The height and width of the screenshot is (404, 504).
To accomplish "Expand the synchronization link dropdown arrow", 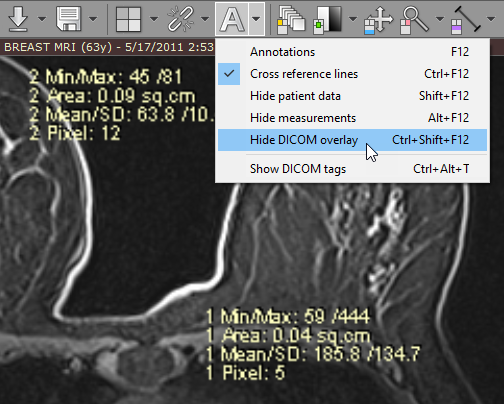I will 205,19.
